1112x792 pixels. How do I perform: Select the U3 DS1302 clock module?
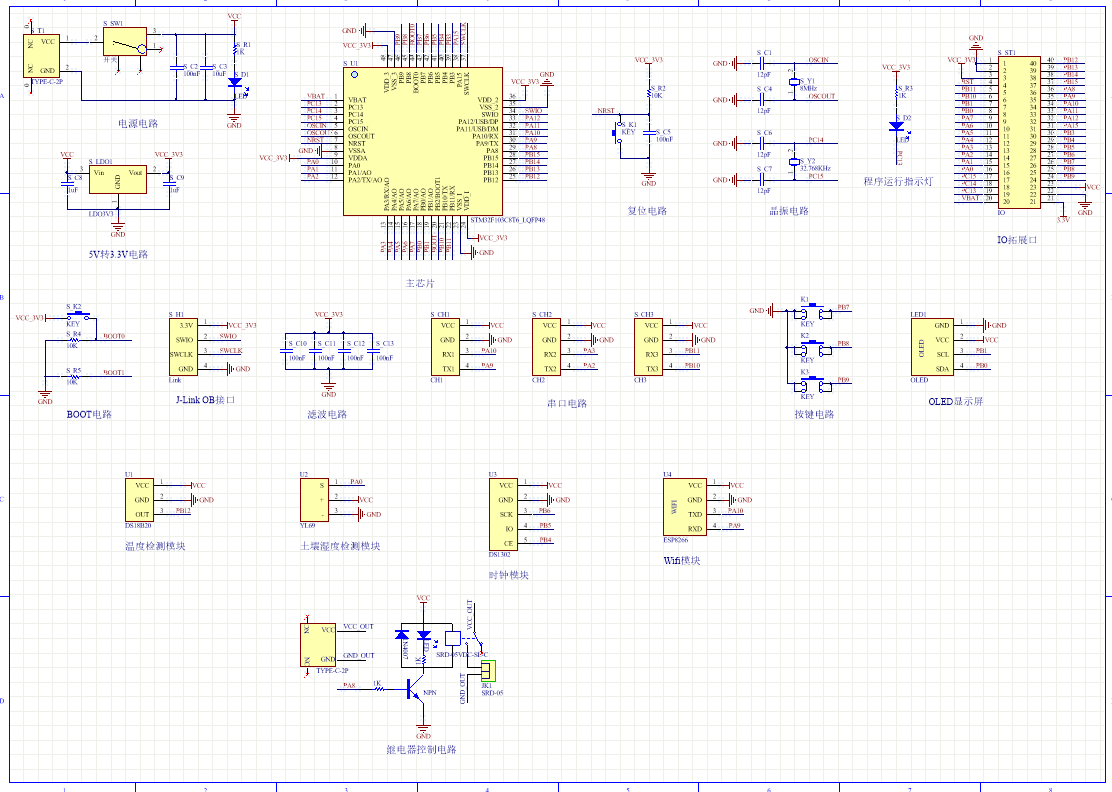(x=503, y=514)
